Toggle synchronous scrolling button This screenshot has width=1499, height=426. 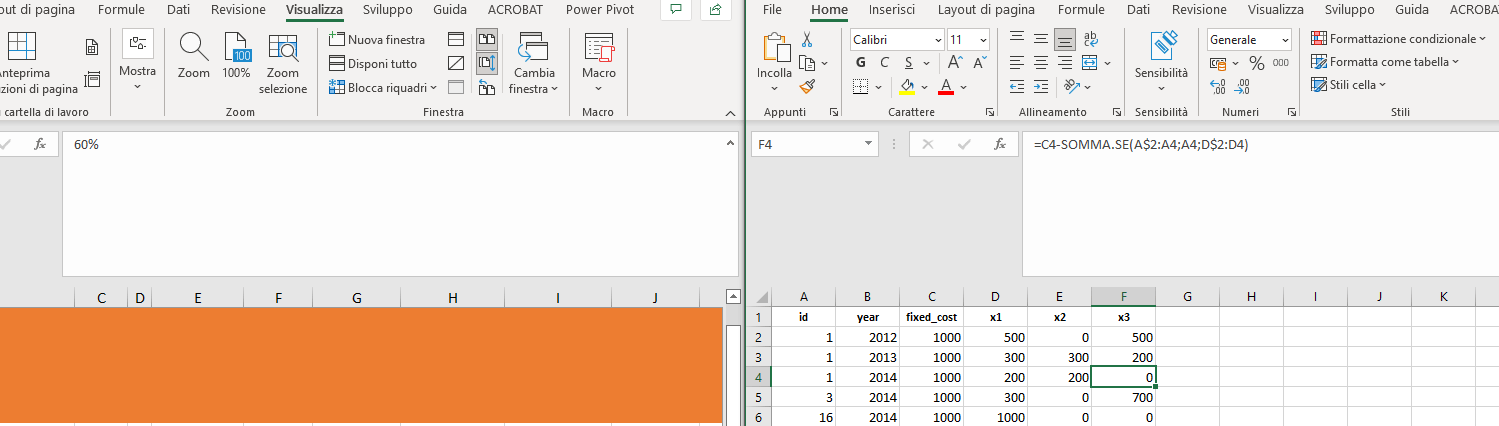[487, 64]
